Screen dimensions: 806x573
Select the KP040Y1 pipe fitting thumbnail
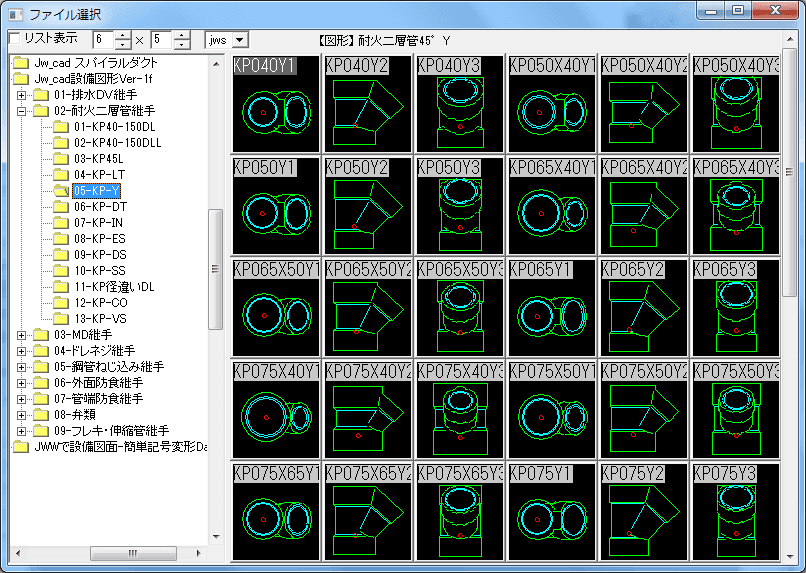pos(275,103)
